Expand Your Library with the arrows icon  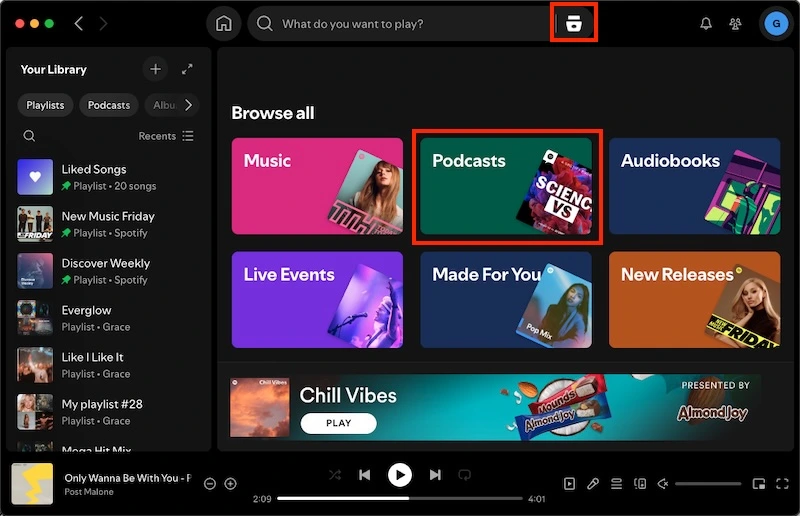click(187, 69)
